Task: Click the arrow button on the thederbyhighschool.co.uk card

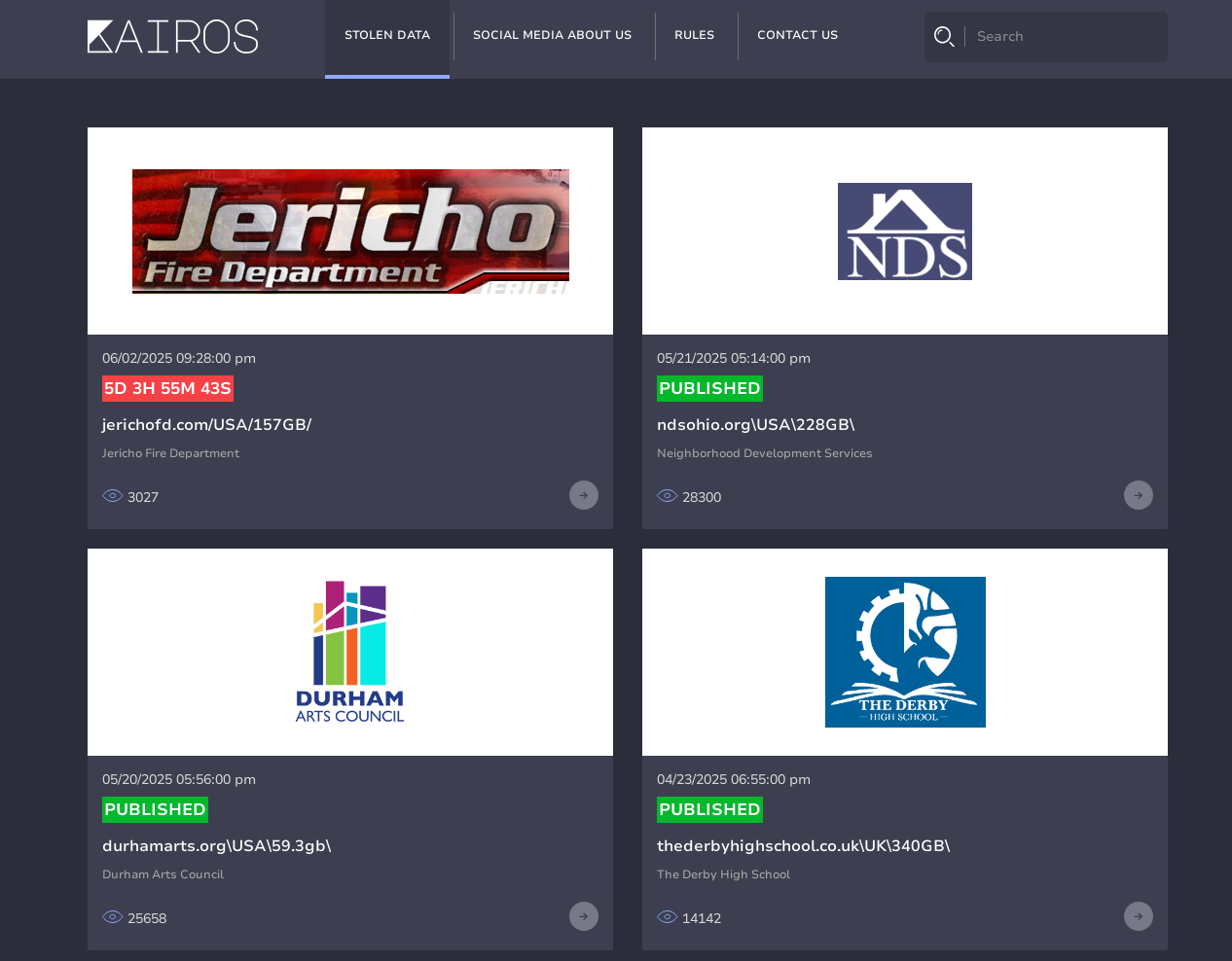Action: point(1139,916)
